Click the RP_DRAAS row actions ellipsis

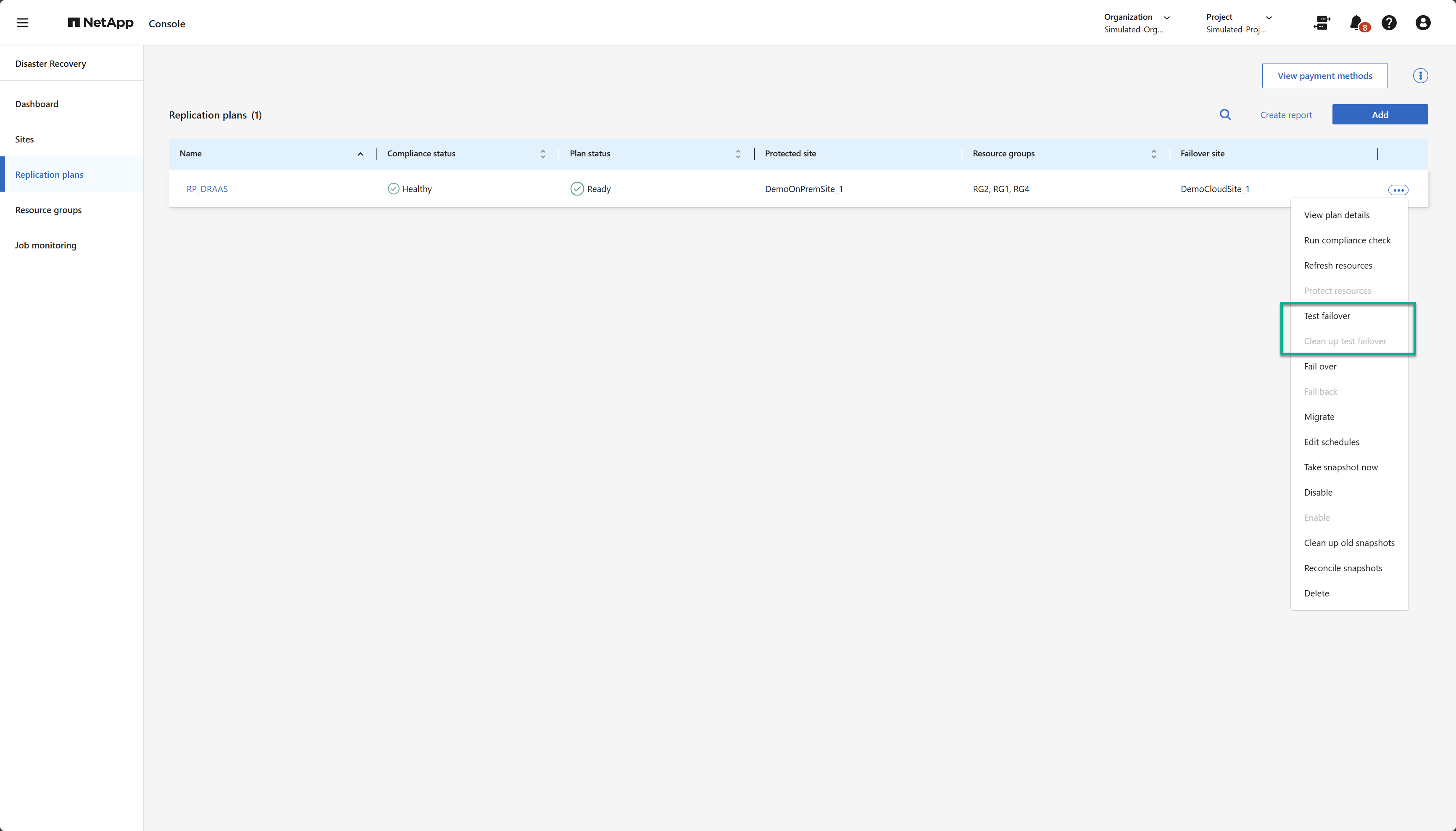(x=1398, y=190)
